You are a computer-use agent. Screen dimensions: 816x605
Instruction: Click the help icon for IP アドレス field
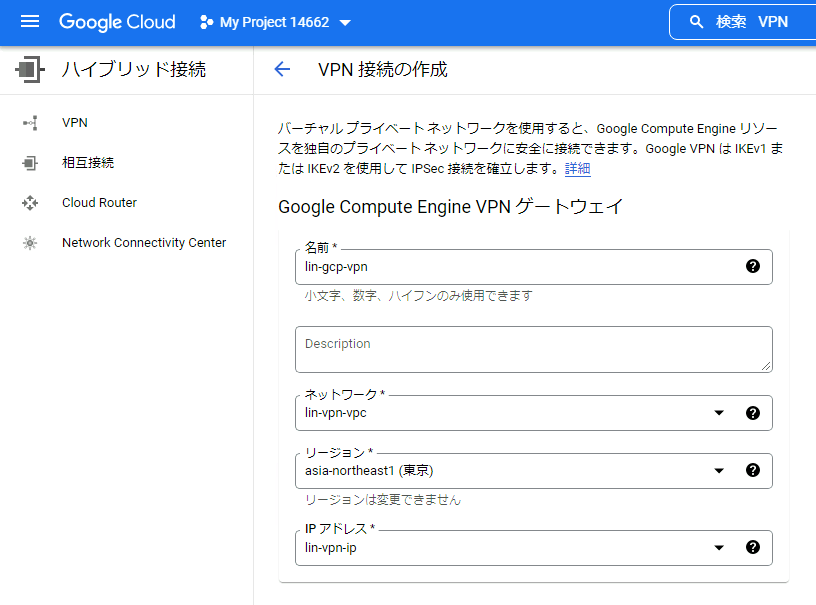click(753, 547)
